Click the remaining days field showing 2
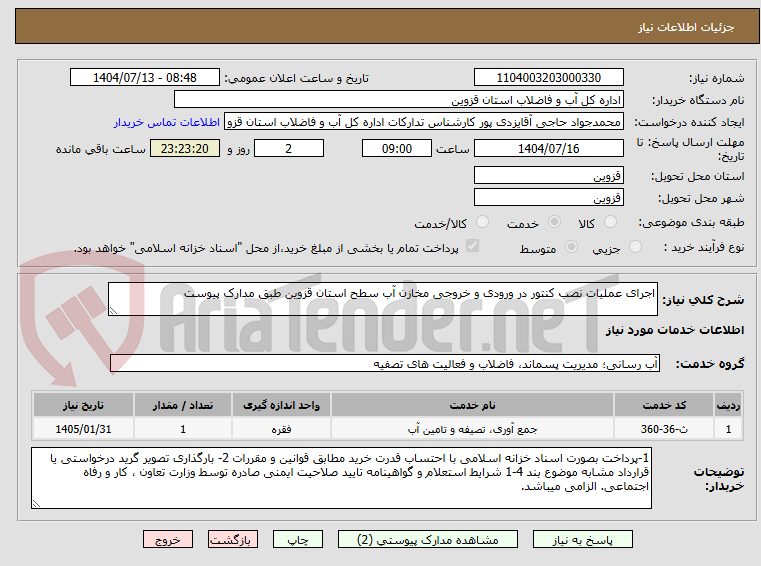761x566 pixels. point(289,148)
